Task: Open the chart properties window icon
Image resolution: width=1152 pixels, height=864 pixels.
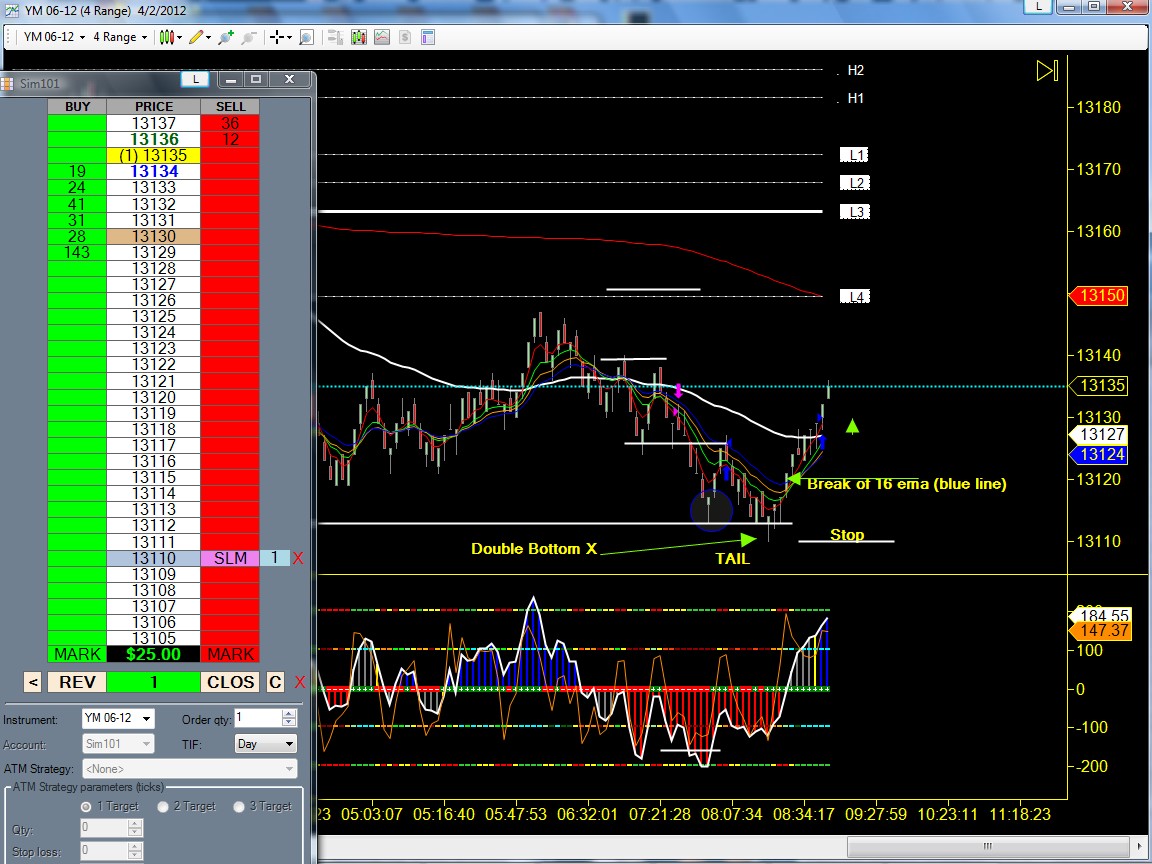Action: 428,37
